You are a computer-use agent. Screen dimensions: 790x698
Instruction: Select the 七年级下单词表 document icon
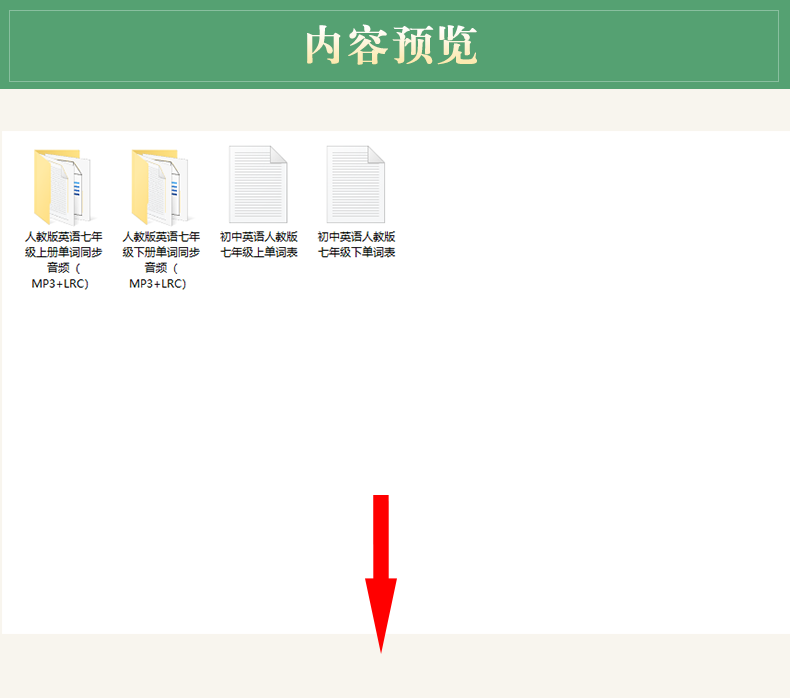tap(356, 184)
